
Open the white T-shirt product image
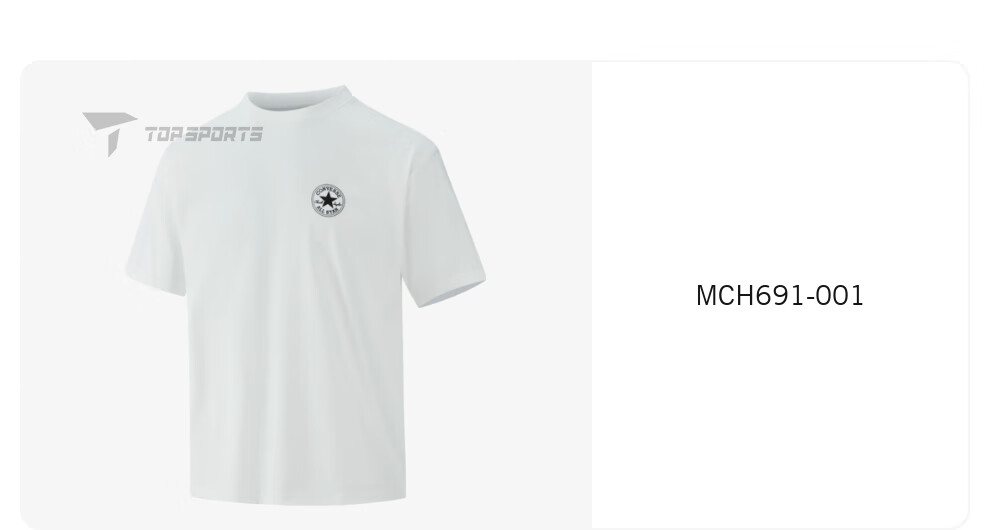(x=306, y=295)
